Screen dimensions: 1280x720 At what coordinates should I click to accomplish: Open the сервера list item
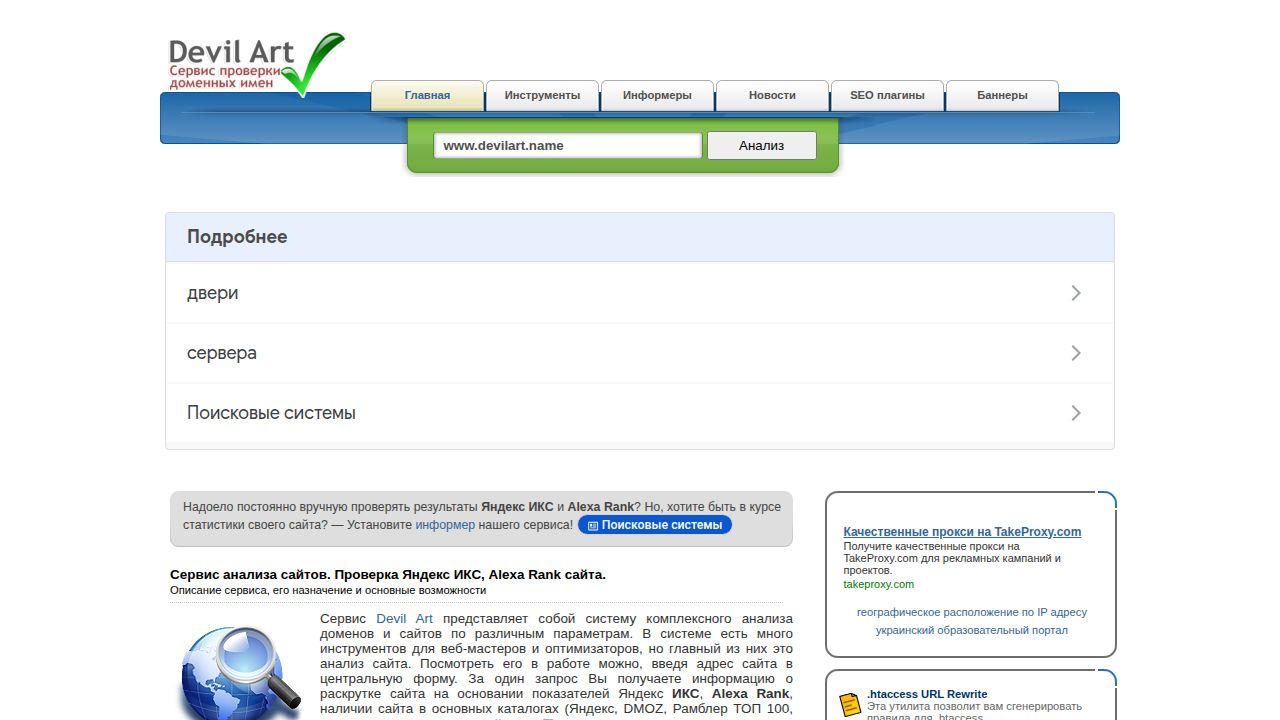pyautogui.click(x=640, y=353)
